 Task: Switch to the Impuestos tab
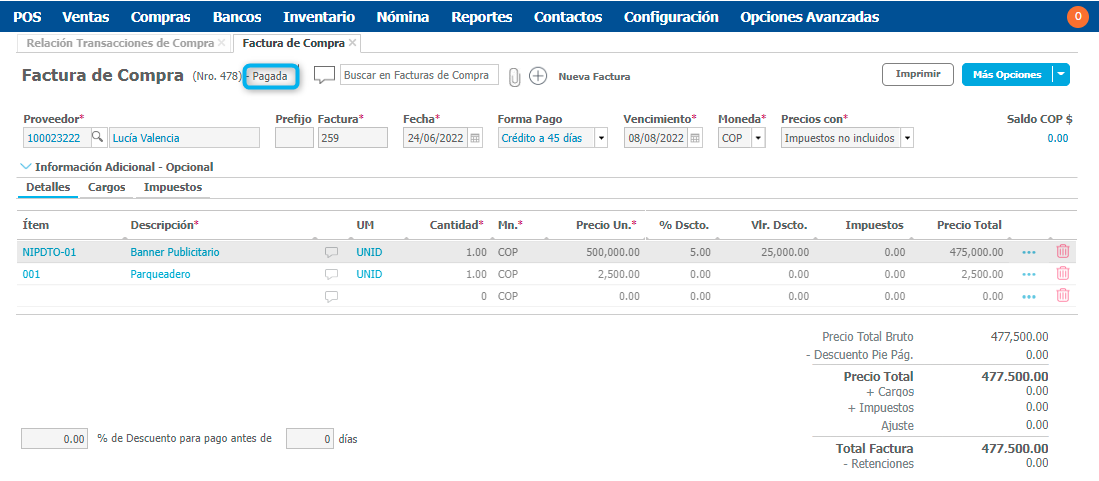tap(173, 187)
